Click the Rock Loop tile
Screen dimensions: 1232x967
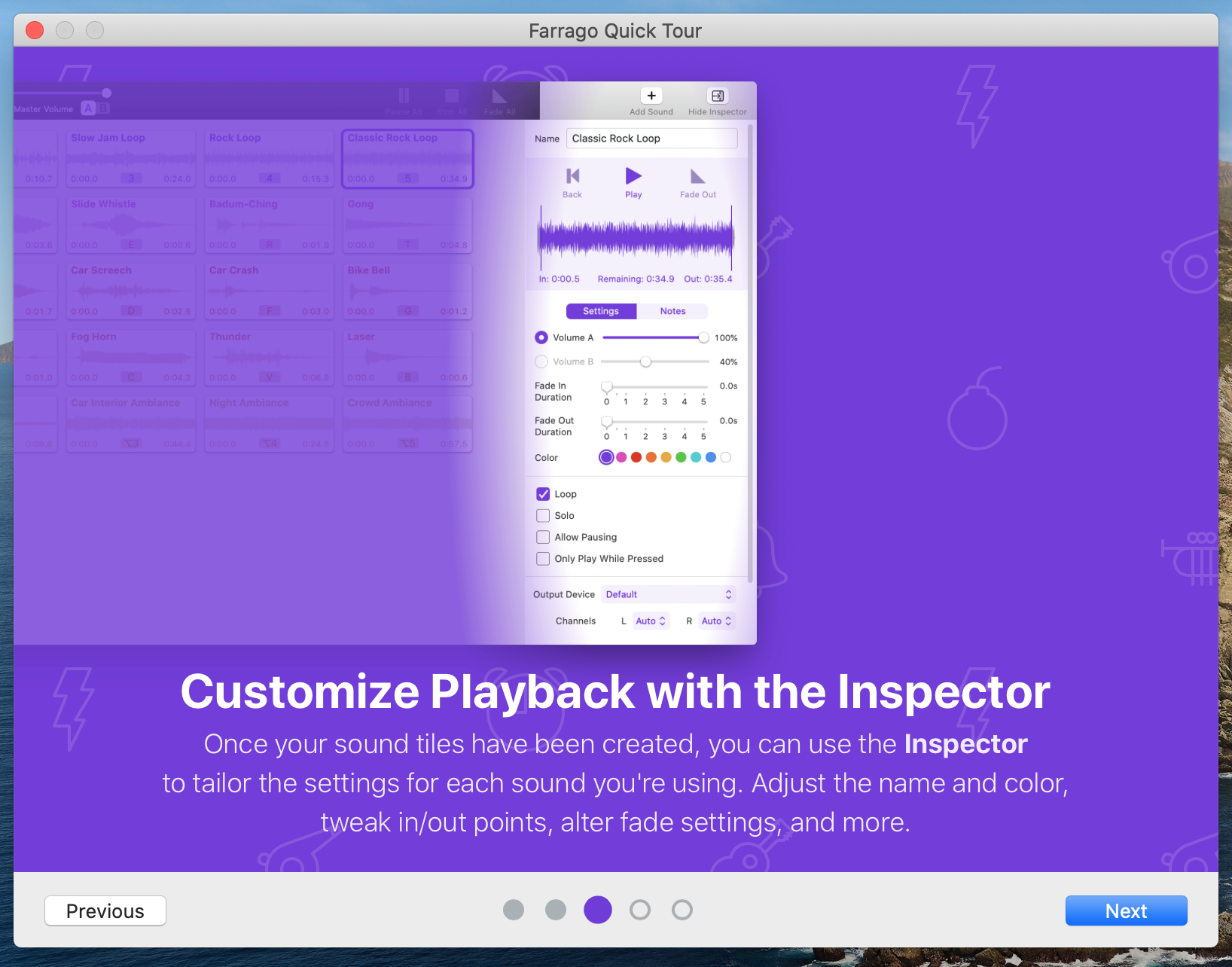pos(269,159)
